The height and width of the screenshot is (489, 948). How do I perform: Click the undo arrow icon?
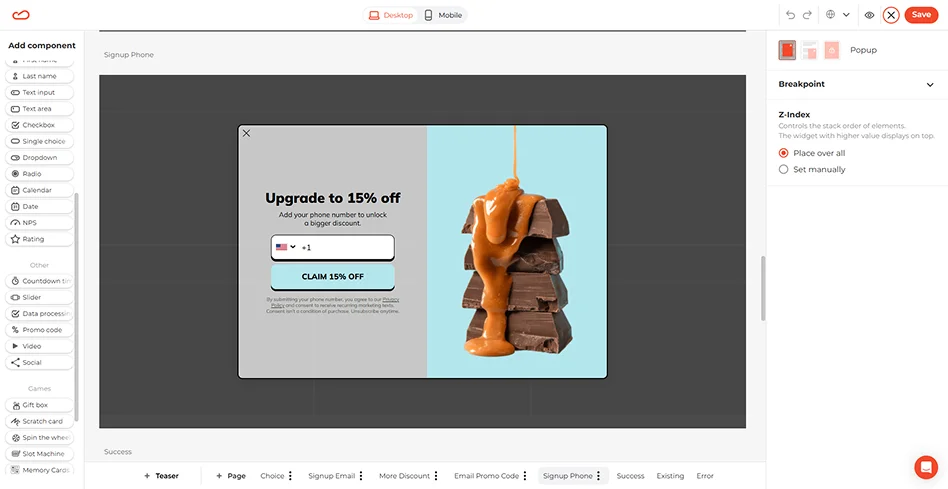coord(790,15)
